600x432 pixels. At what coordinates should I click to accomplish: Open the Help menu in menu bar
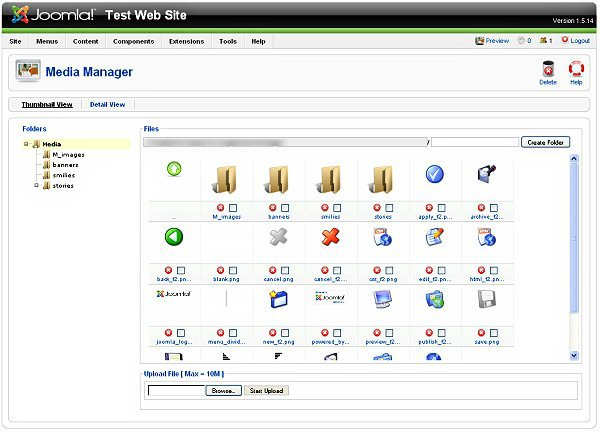coord(258,41)
